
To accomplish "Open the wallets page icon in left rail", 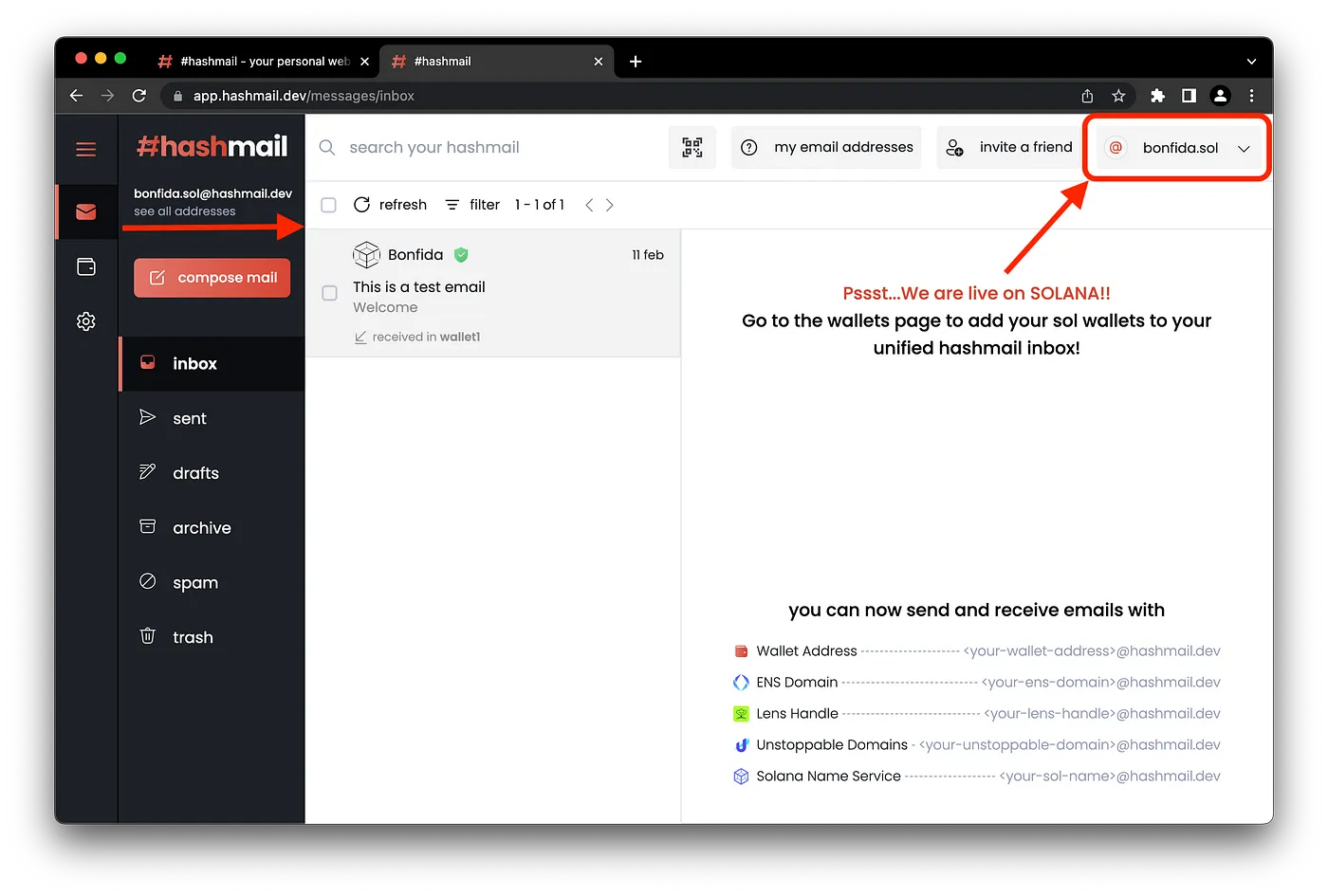I will tap(86, 266).
